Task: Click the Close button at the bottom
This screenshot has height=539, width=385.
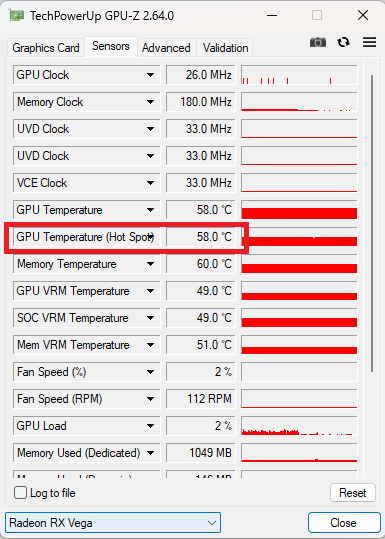Action: click(x=343, y=523)
